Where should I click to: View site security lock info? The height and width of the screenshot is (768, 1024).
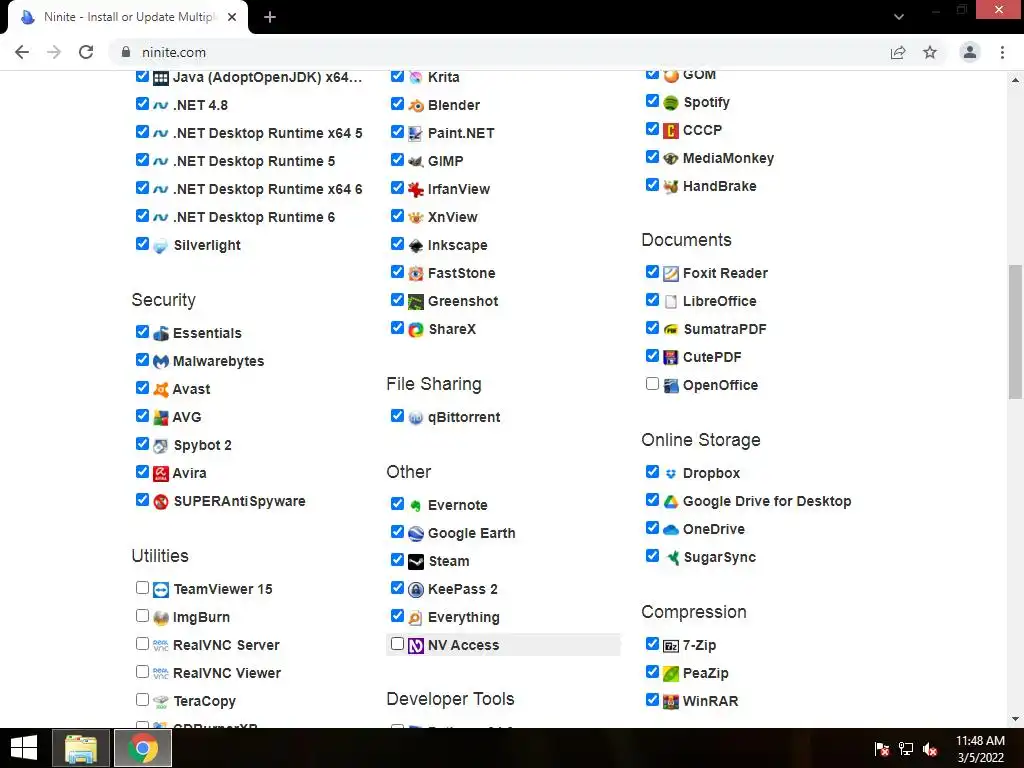click(126, 52)
